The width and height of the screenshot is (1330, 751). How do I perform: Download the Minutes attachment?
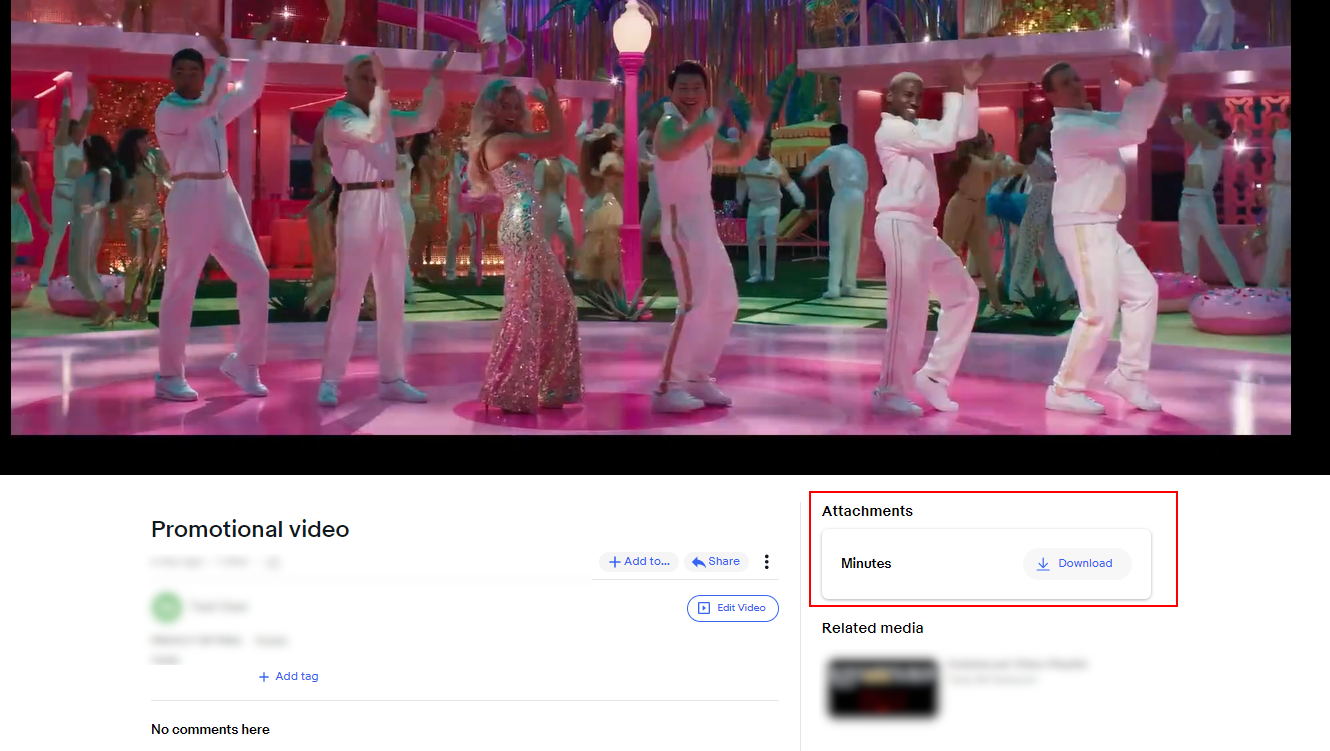point(1077,564)
